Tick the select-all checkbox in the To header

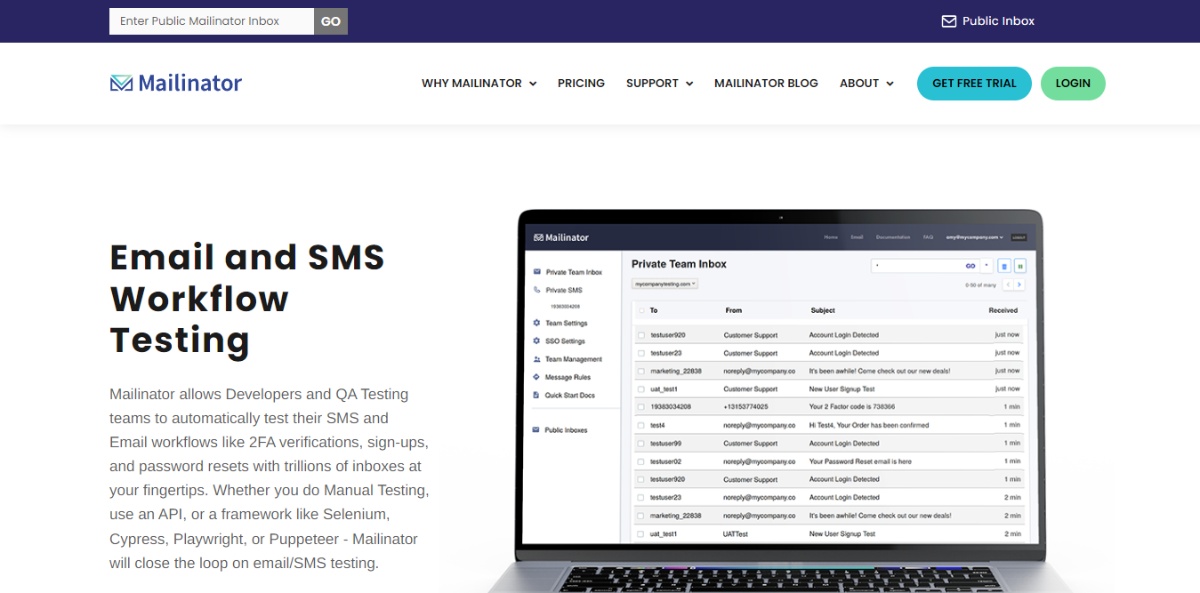pos(641,310)
